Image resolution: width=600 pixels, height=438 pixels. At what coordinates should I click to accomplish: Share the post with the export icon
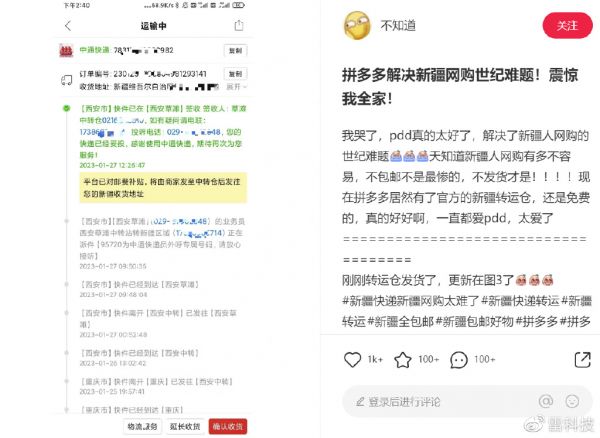coord(582,360)
